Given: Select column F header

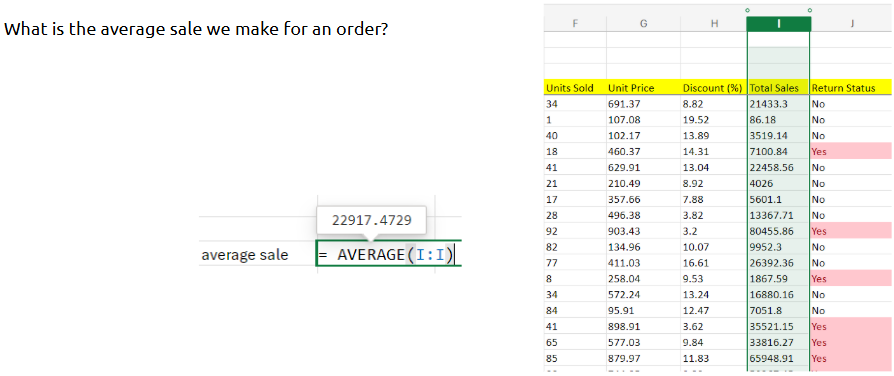Looking at the screenshot, I should (x=575, y=25).
